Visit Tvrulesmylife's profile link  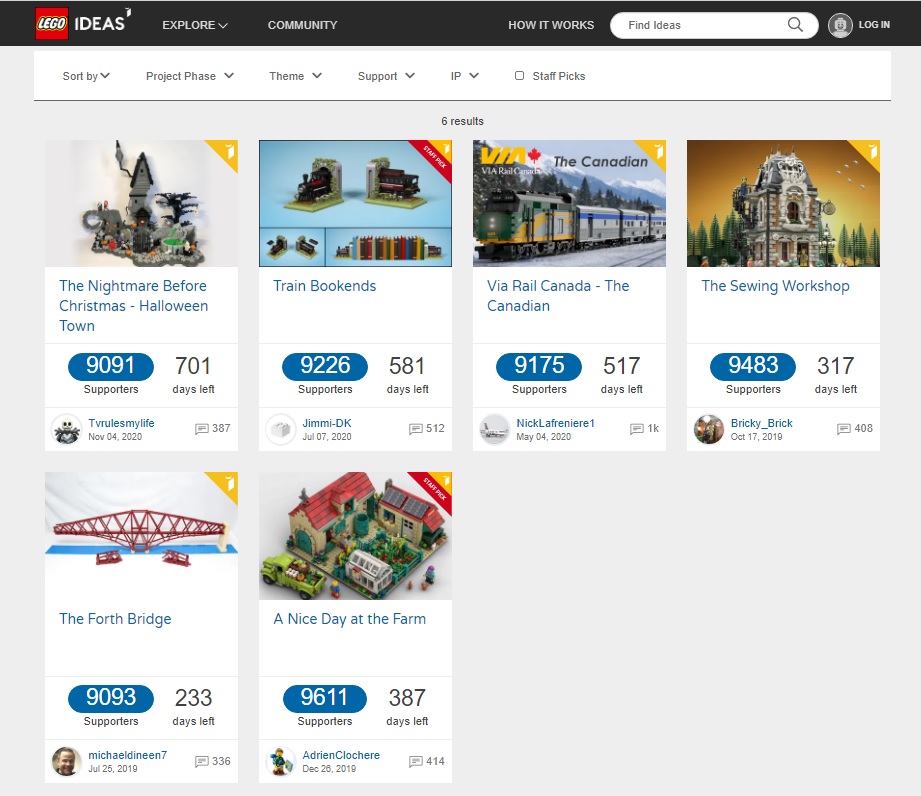coord(121,423)
